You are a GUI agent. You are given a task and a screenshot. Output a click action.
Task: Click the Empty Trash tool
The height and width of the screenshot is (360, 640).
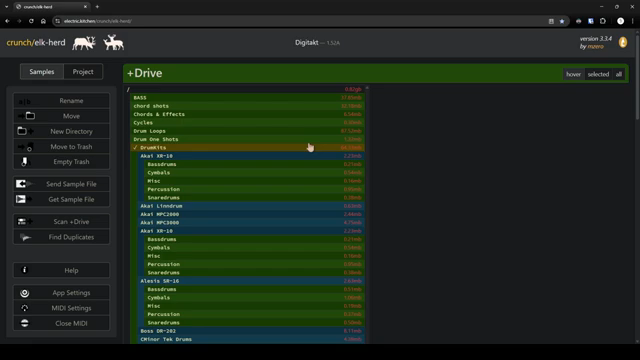61,162
